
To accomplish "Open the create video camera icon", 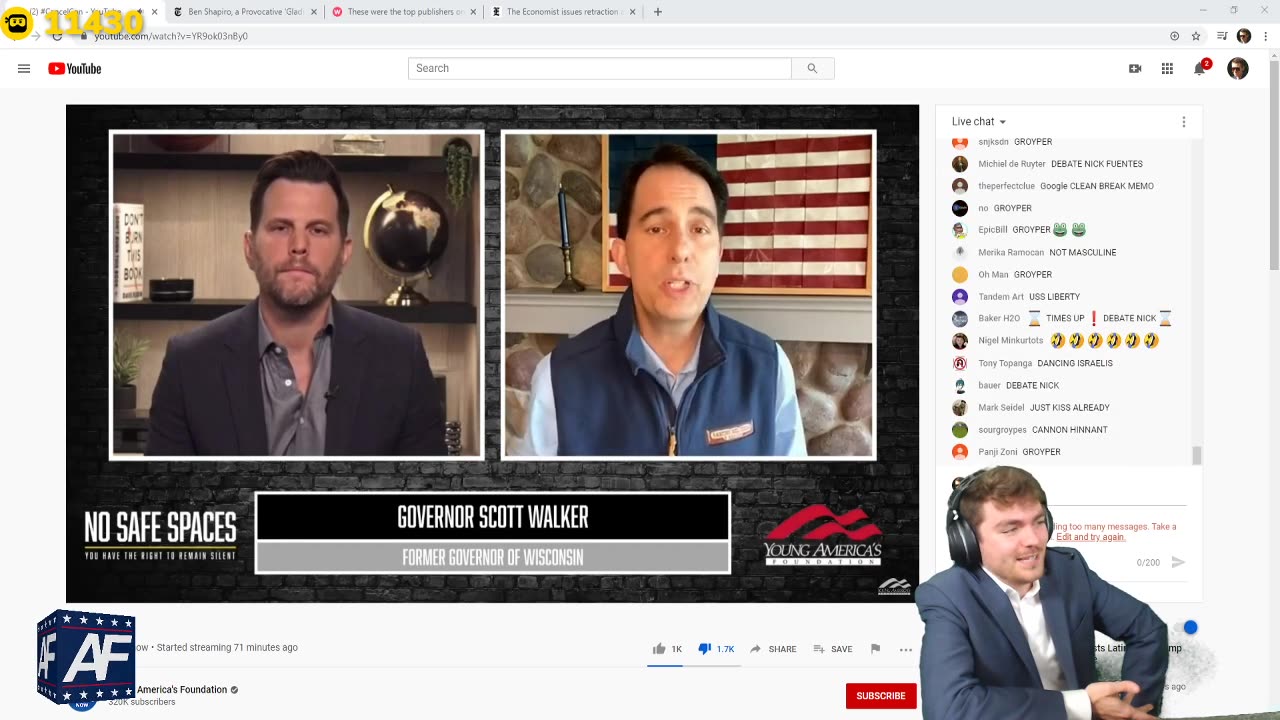I will point(1135,68).
